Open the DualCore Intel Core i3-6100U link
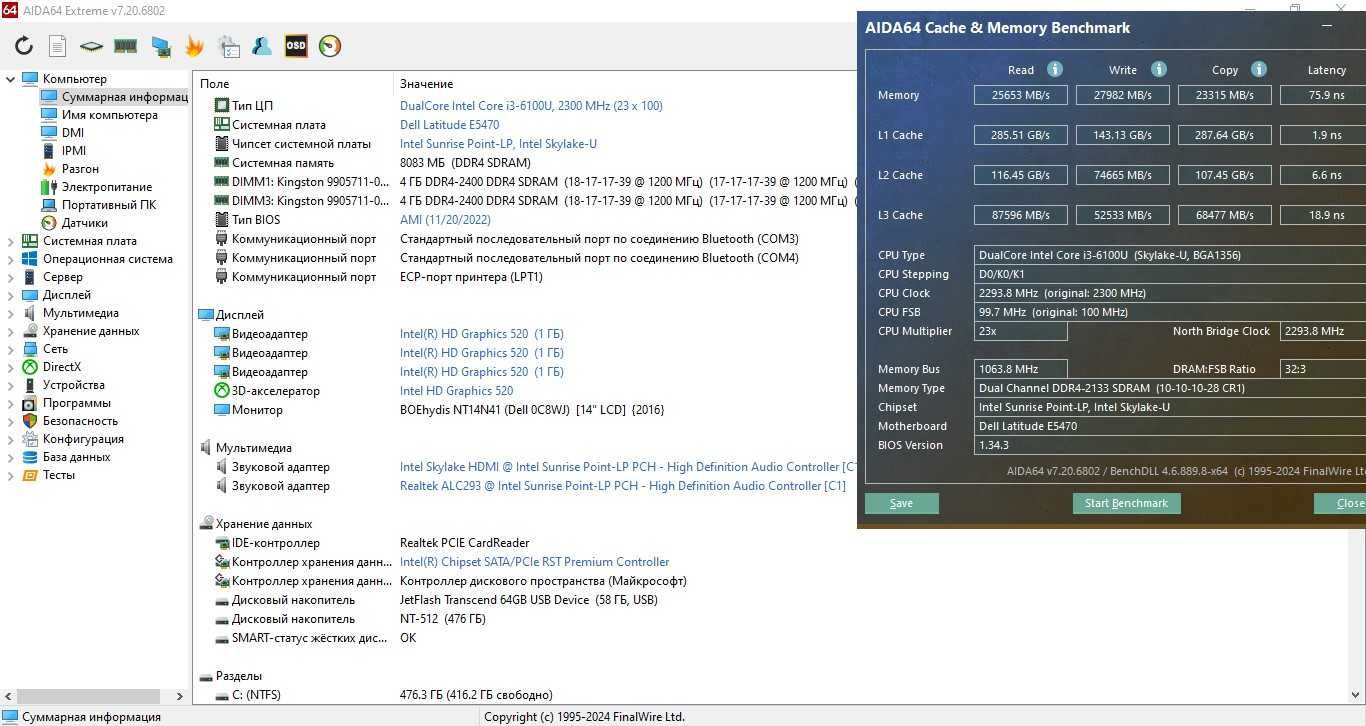The image size is (1366, 726). tap(531, 106)
